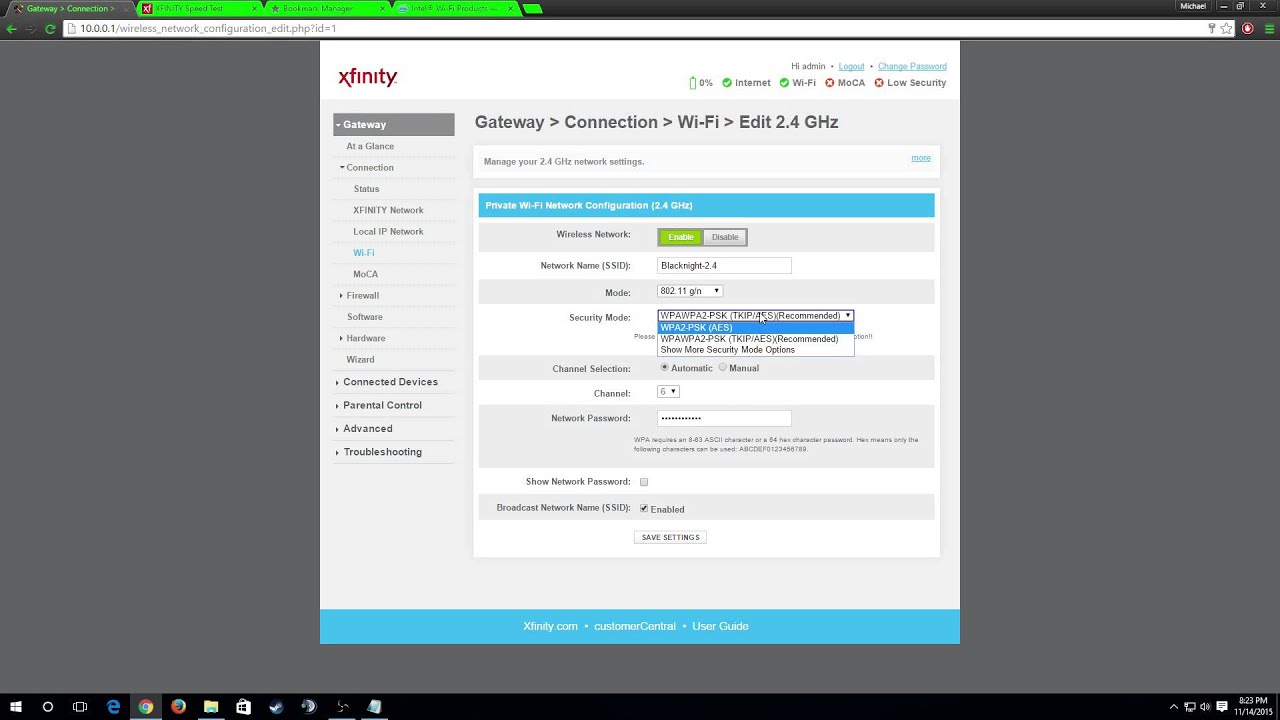This screenshot has height=720, width=1280.
Task: Click the Network Name SSID field
Action: [x=724, y=266]
